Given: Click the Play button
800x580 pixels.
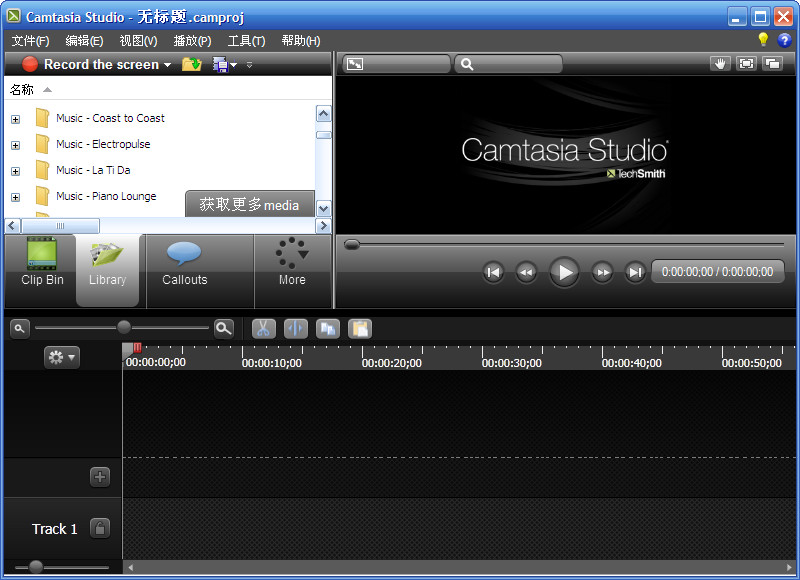Looking at the screenshot, I should 564,272.
